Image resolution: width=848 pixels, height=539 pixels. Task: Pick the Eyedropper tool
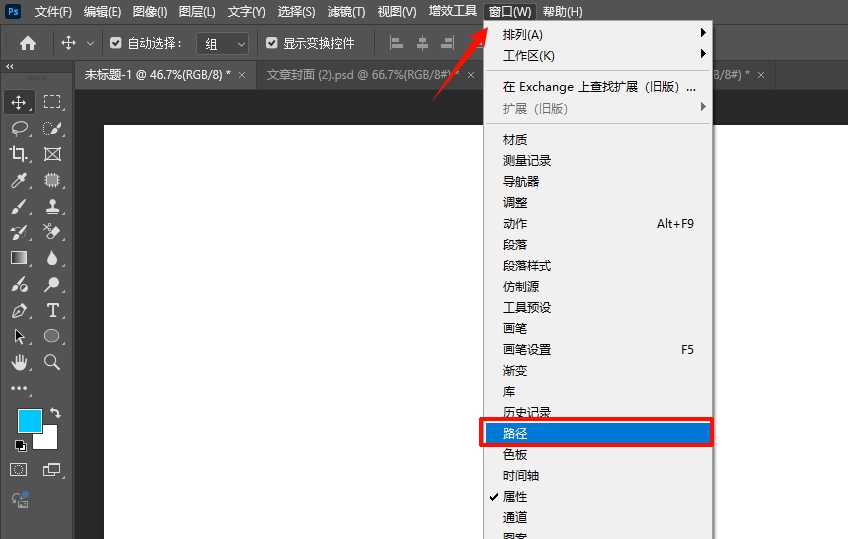click(19, 180)
